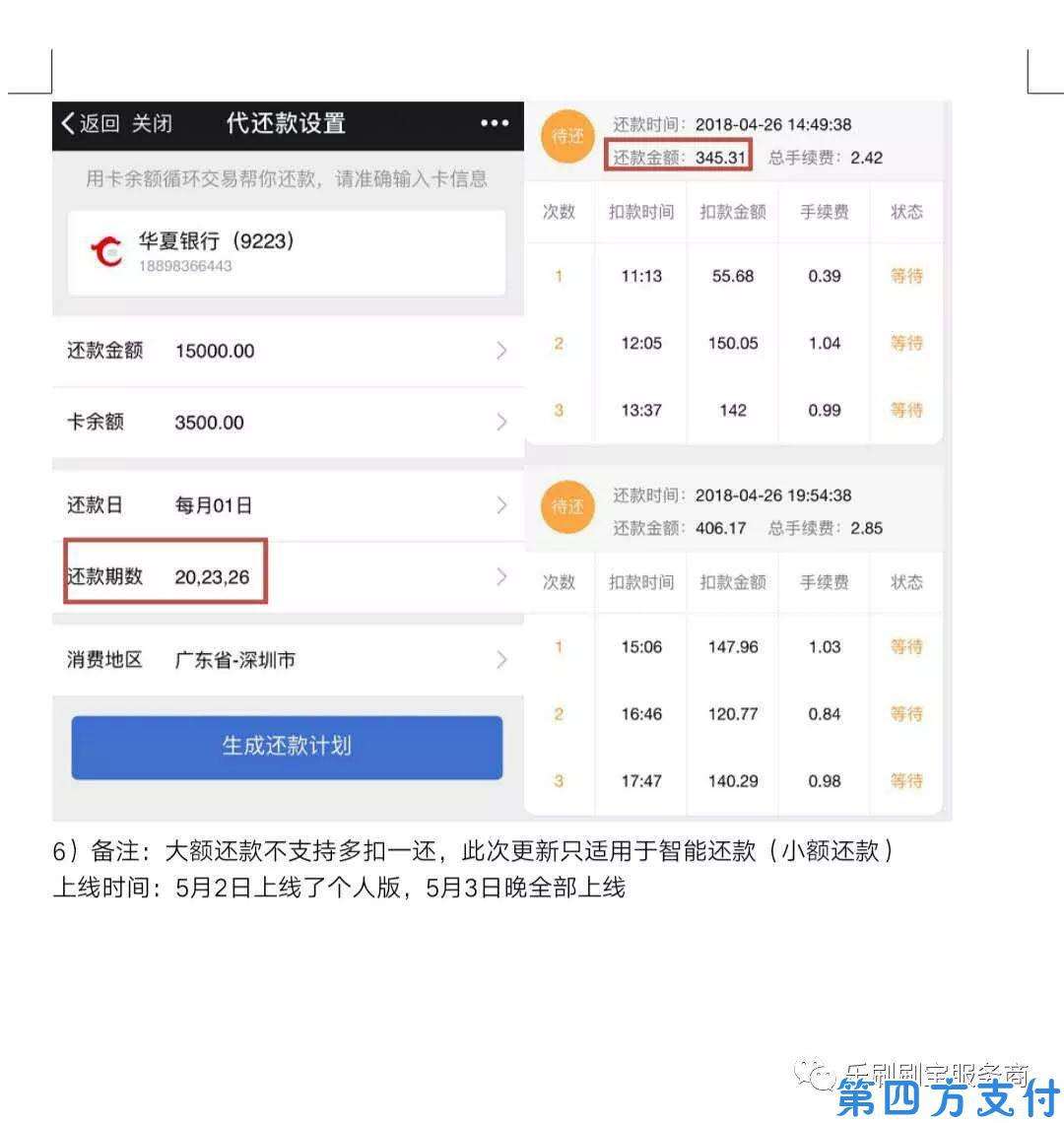
Task: Expand the 还款日 每月01日 selector
Action: pos(286,505)
